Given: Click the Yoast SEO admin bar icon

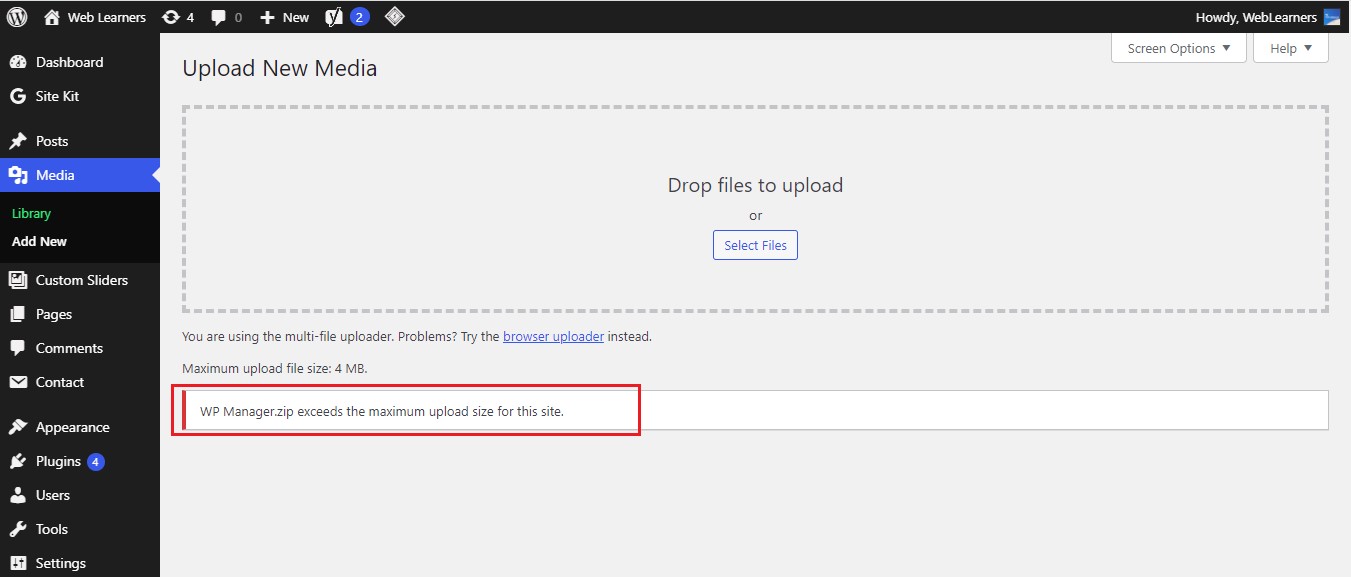Looking at the screenshot, I should (334, 16).
